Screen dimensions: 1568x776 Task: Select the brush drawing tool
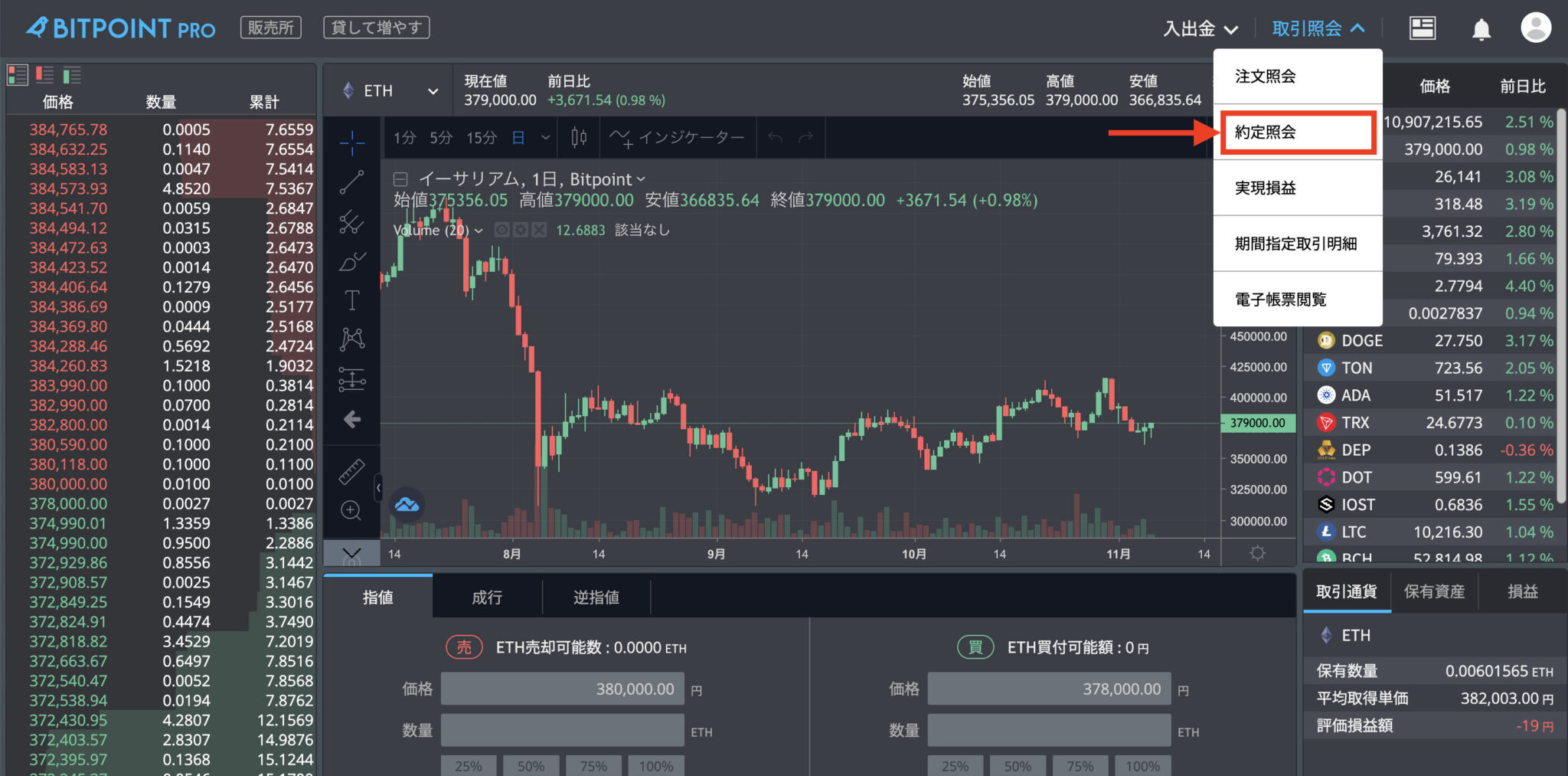click(351, 260)
